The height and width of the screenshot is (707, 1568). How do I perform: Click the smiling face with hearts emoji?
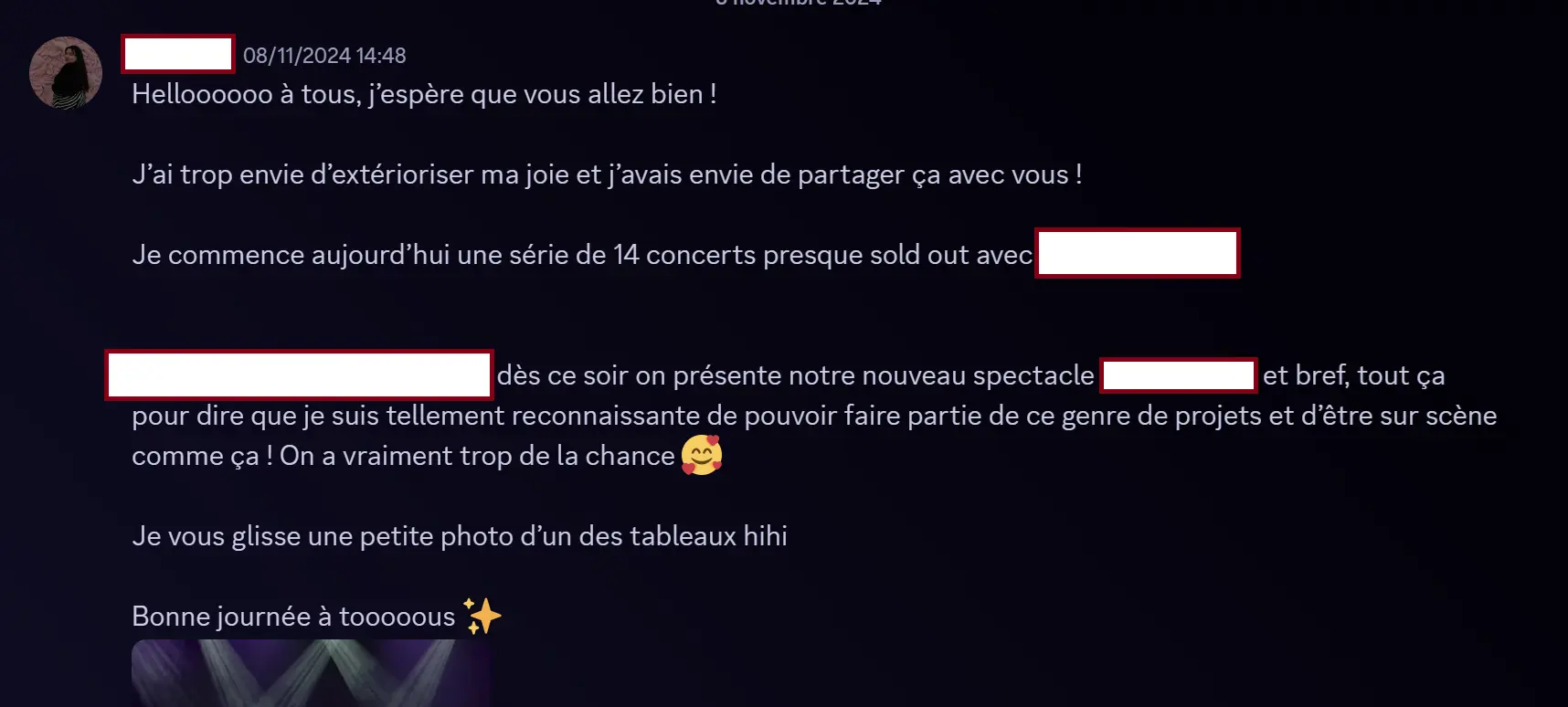click(x=702, y=455)
